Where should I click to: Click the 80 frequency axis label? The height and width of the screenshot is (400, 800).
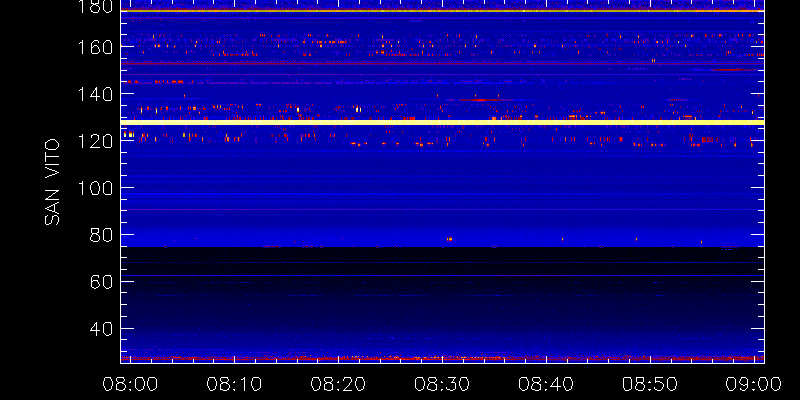click(x=102, y=235)
